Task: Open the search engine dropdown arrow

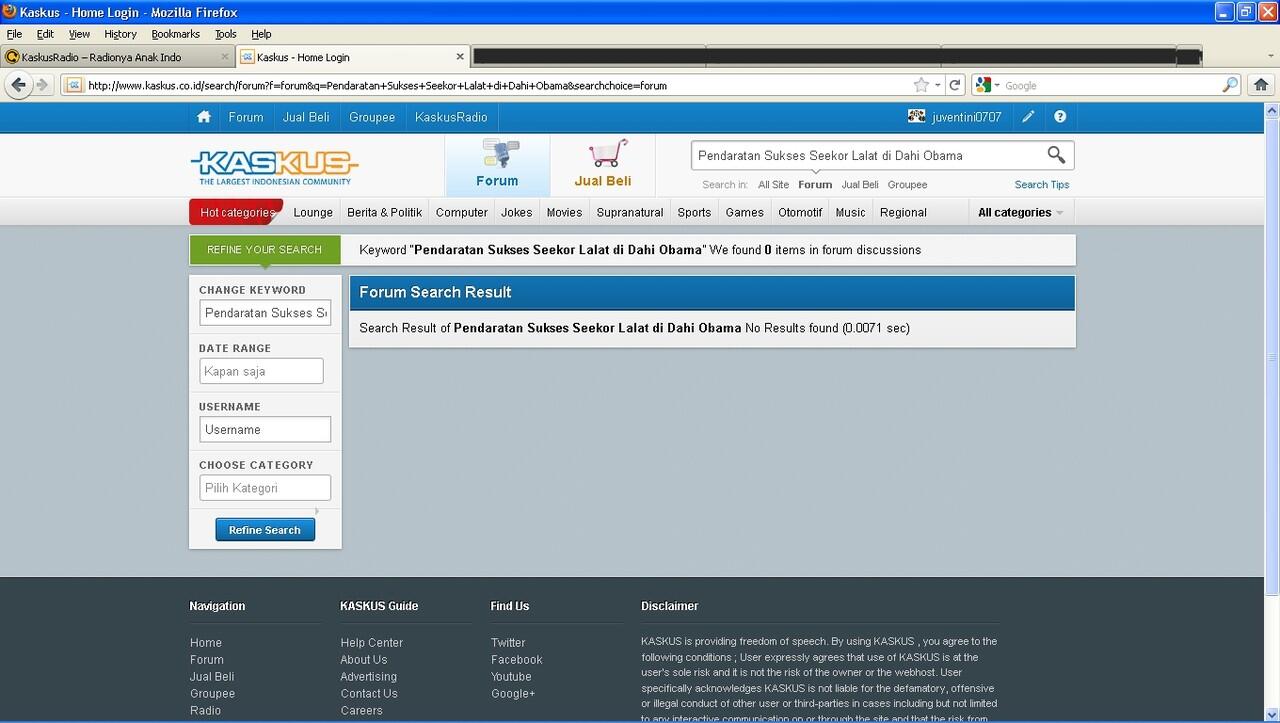Action: 997,86
